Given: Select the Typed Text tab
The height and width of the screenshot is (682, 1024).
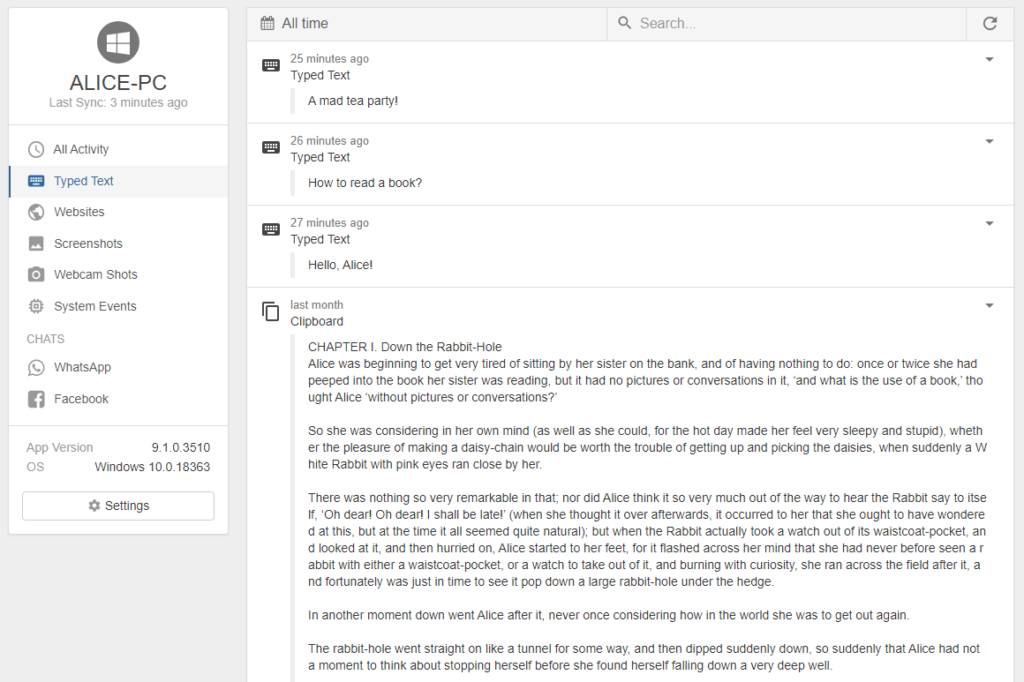Looking at the screenshot, I should tap(84, 181).
